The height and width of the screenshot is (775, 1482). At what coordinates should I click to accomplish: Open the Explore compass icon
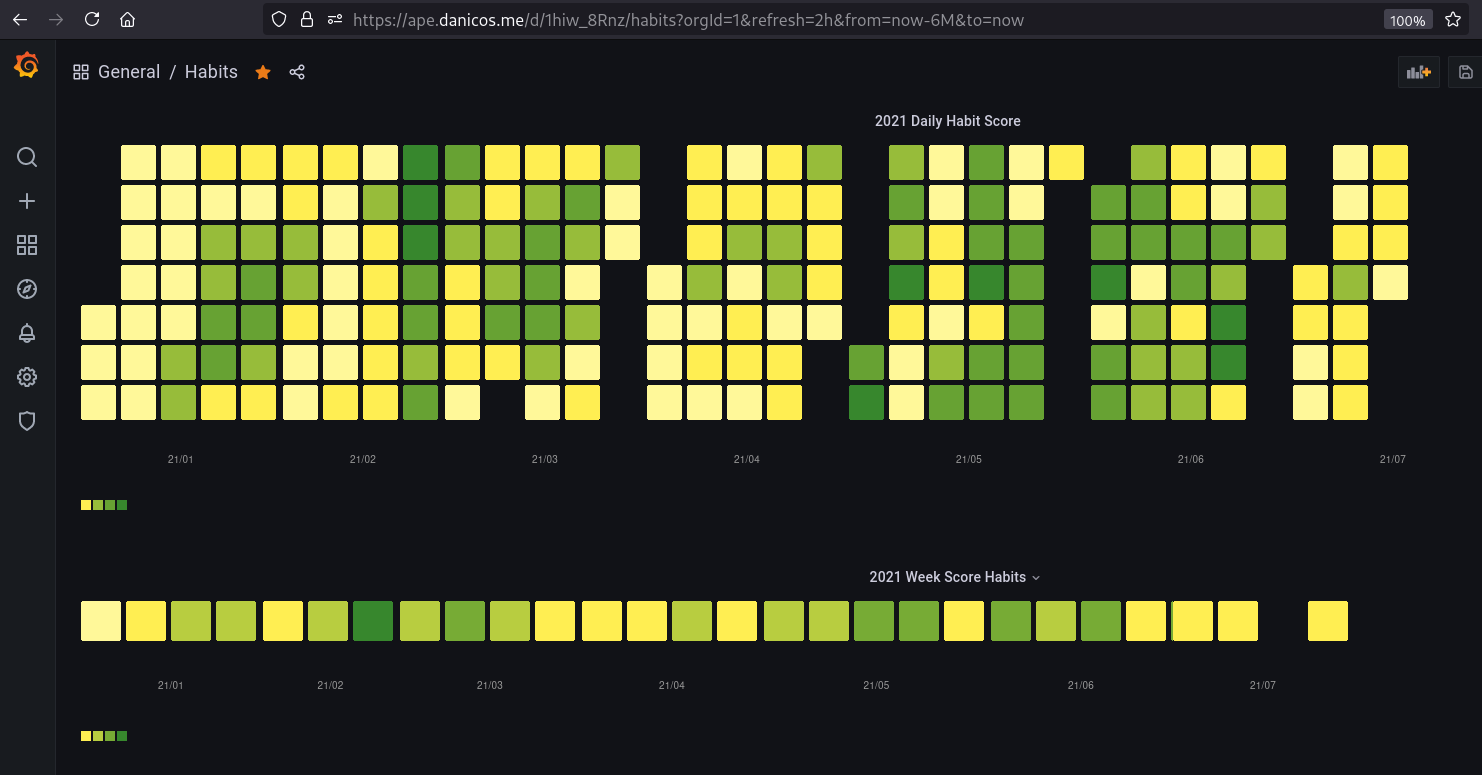27,289
